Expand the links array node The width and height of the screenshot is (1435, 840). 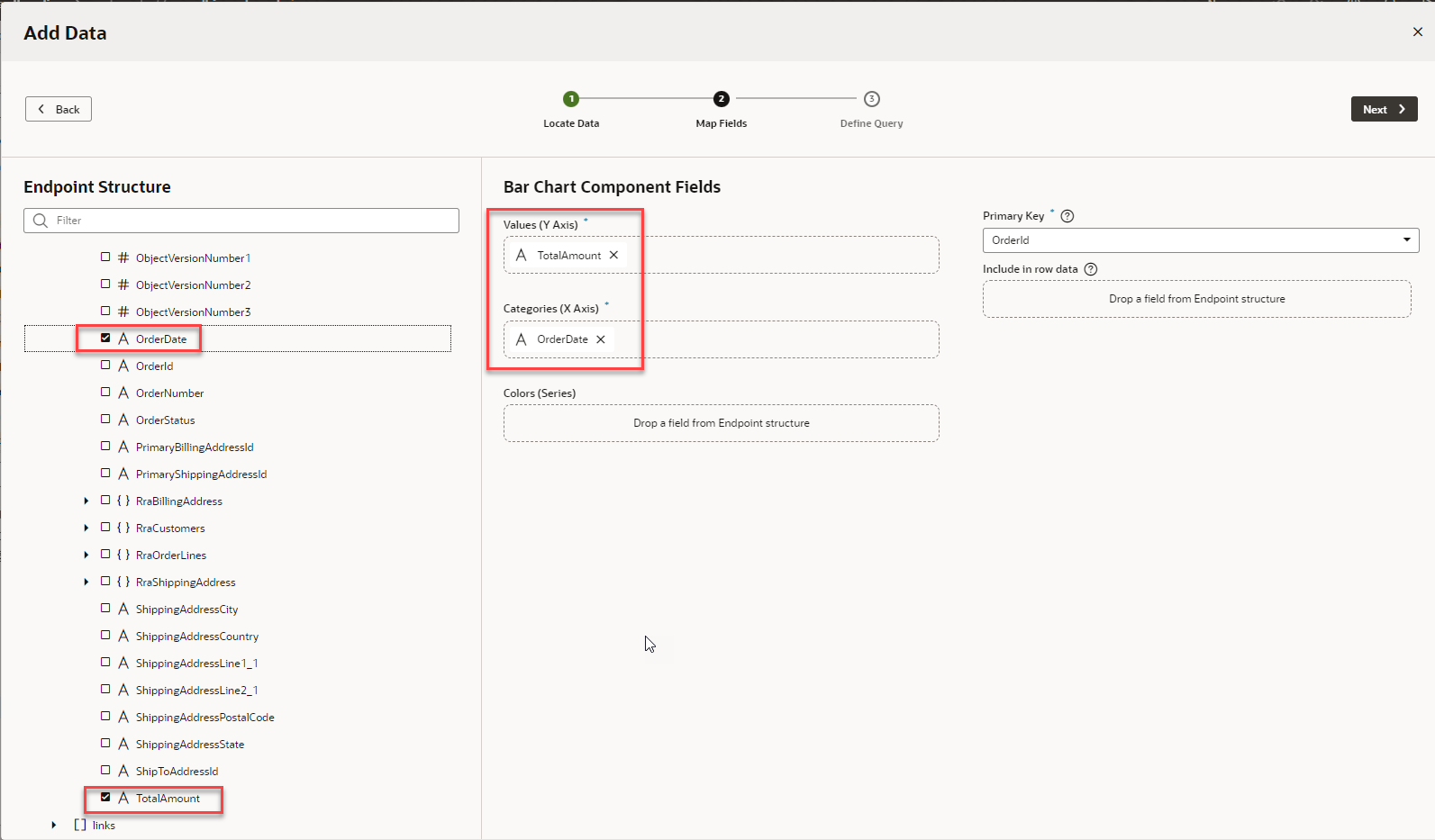point(54,825)
